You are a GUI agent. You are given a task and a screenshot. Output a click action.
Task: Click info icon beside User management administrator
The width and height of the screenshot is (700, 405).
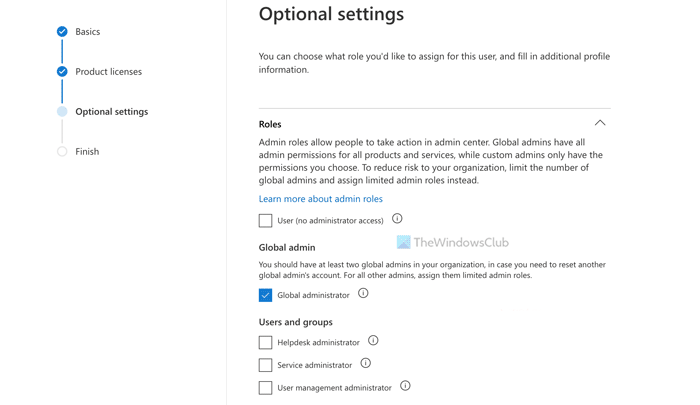(405, 386)
